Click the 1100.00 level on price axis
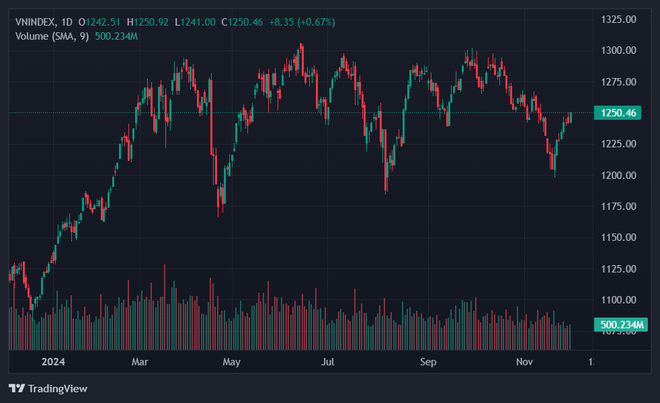660x403 pixels. (x=620, y=300)
